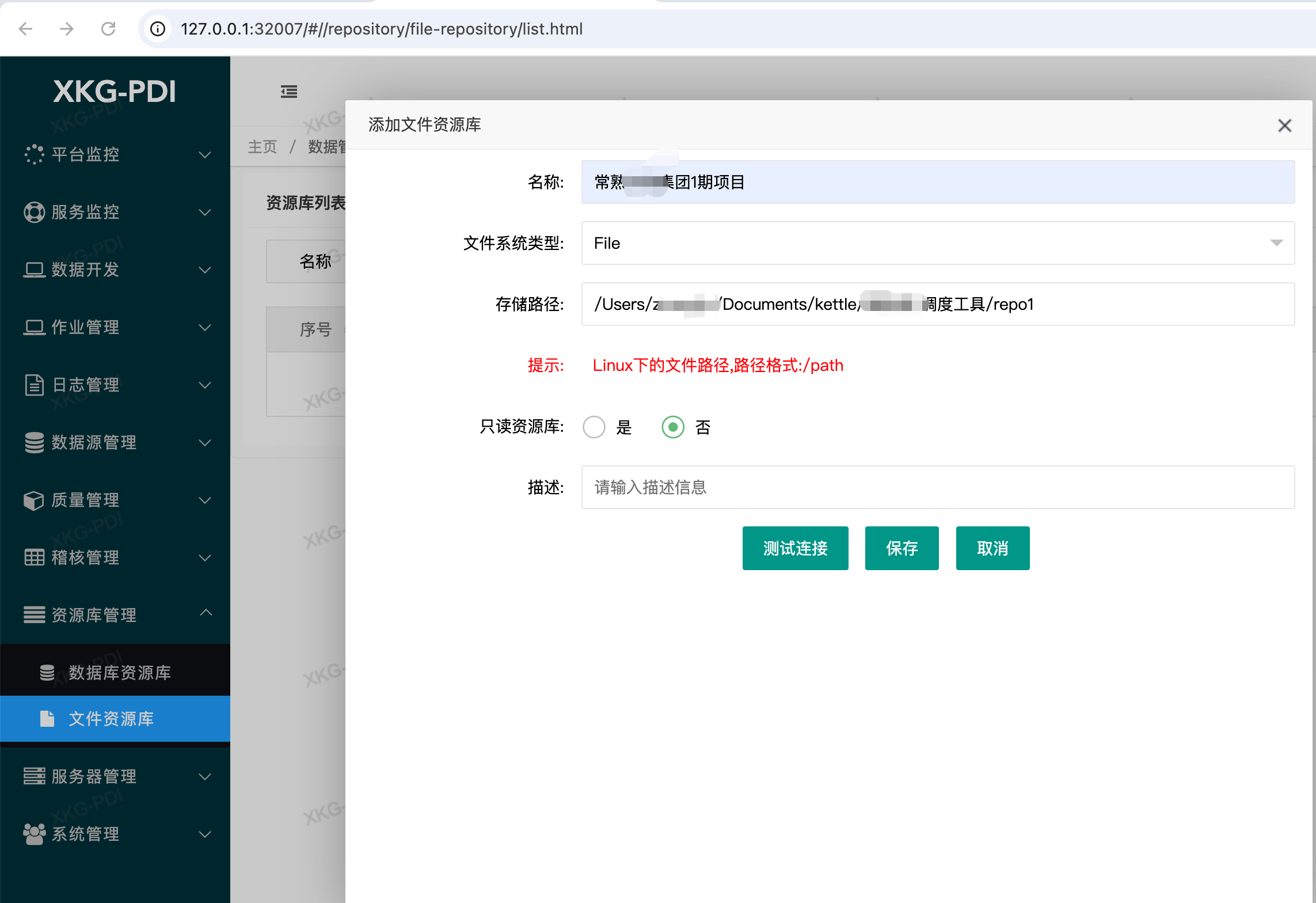1316x903 pixels.
Task: Click the 稽核管理 audit management icon
Action: coord(35,557)
